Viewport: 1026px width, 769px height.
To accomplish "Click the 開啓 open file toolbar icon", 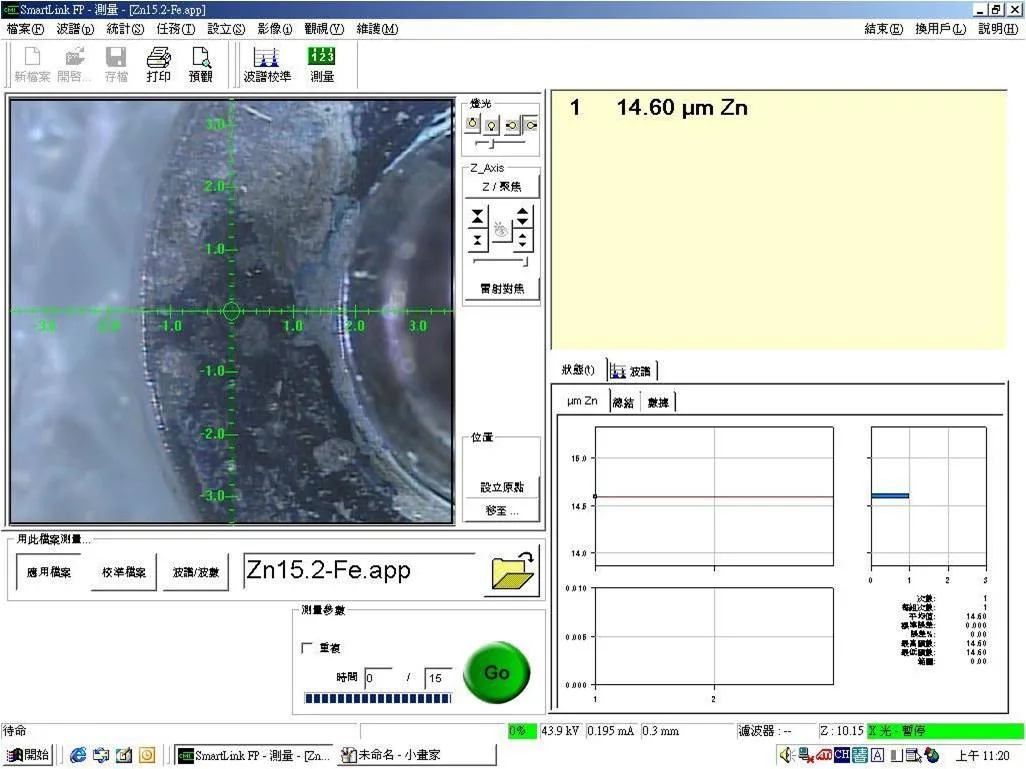I will (x=74, y=64).
